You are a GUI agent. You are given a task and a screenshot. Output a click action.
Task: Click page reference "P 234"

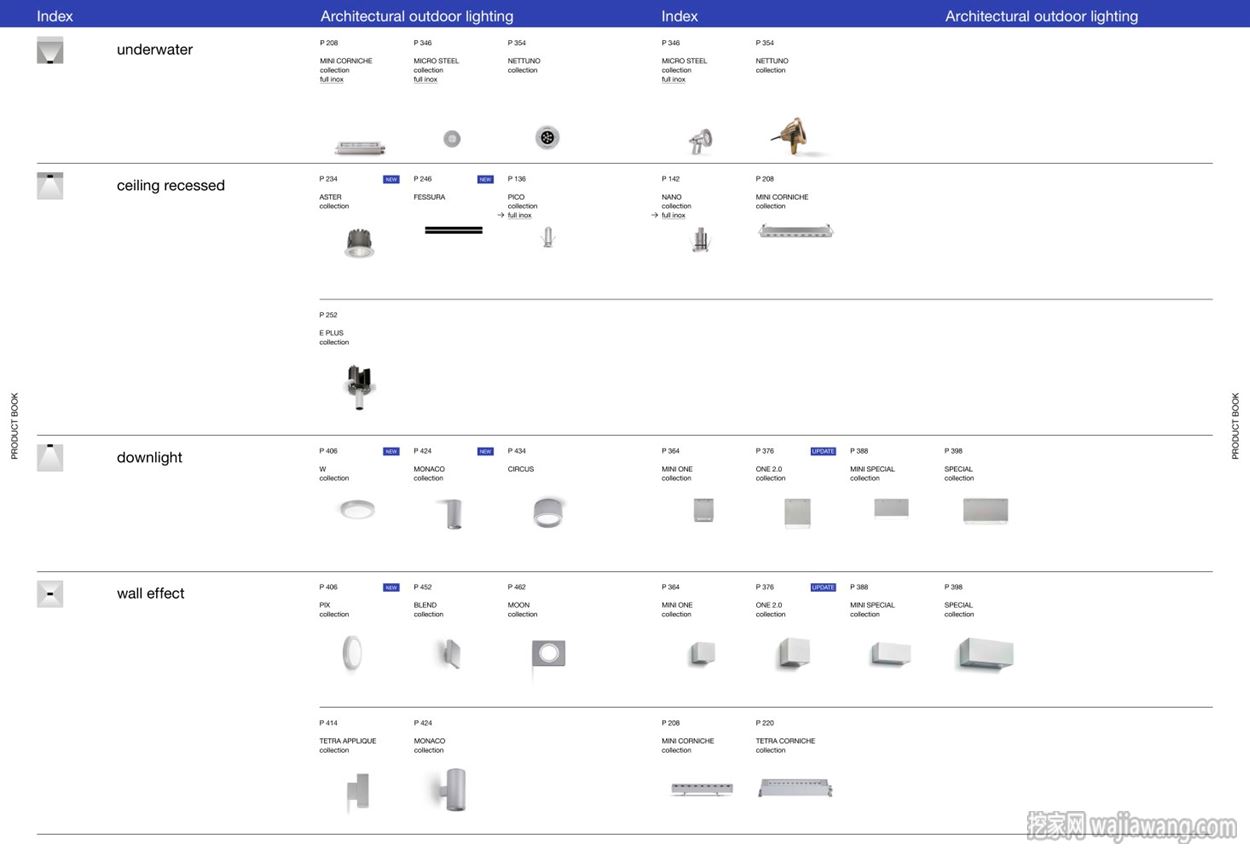pyautogui.click(x=329, y=179)
